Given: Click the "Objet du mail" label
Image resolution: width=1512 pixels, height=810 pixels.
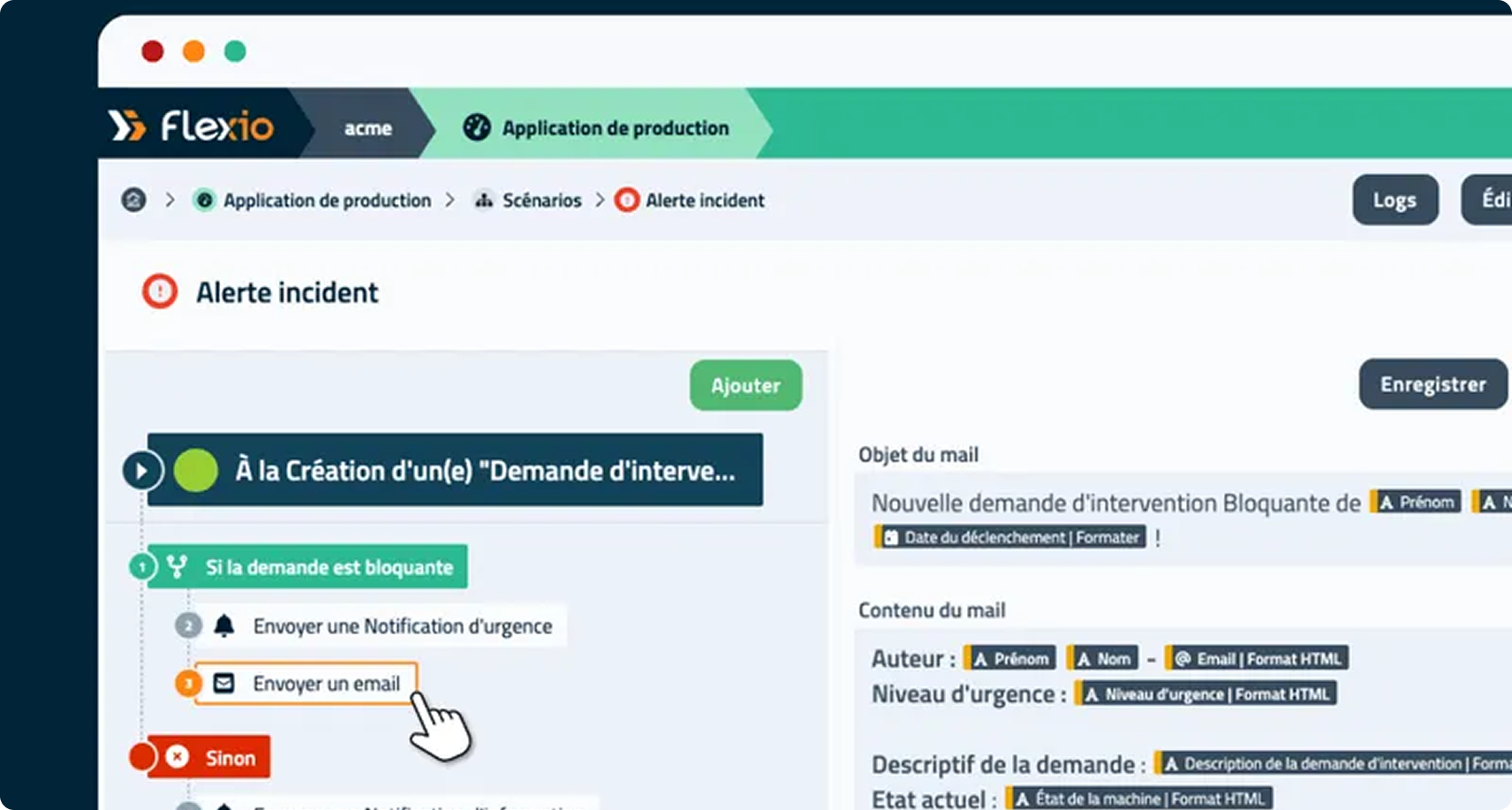Looking at the screenshot, I should 919,455.
